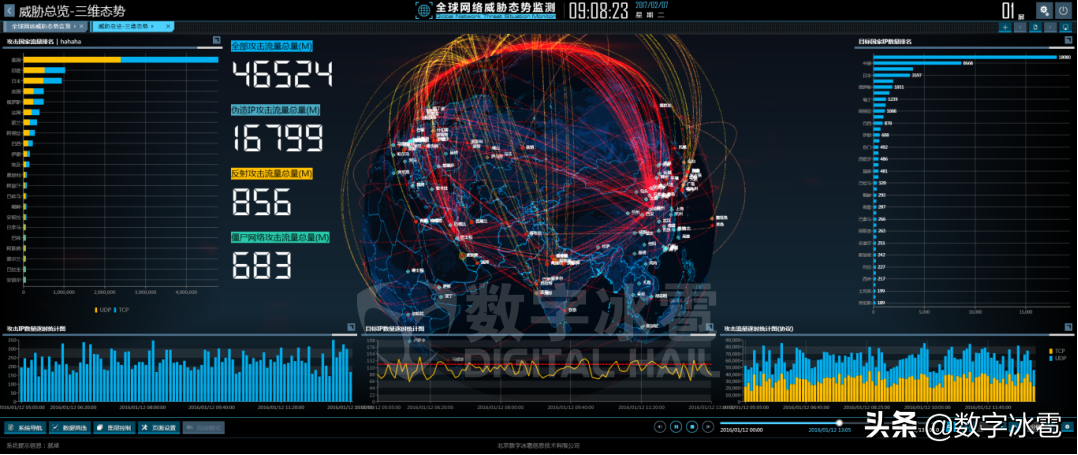This screenshot has width=1078, height=455.
Task: Stop the timeline playback
Action: point(693,427)
